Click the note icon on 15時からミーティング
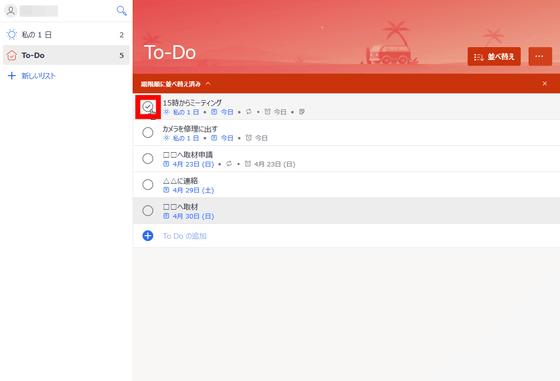 coord(302,112)
